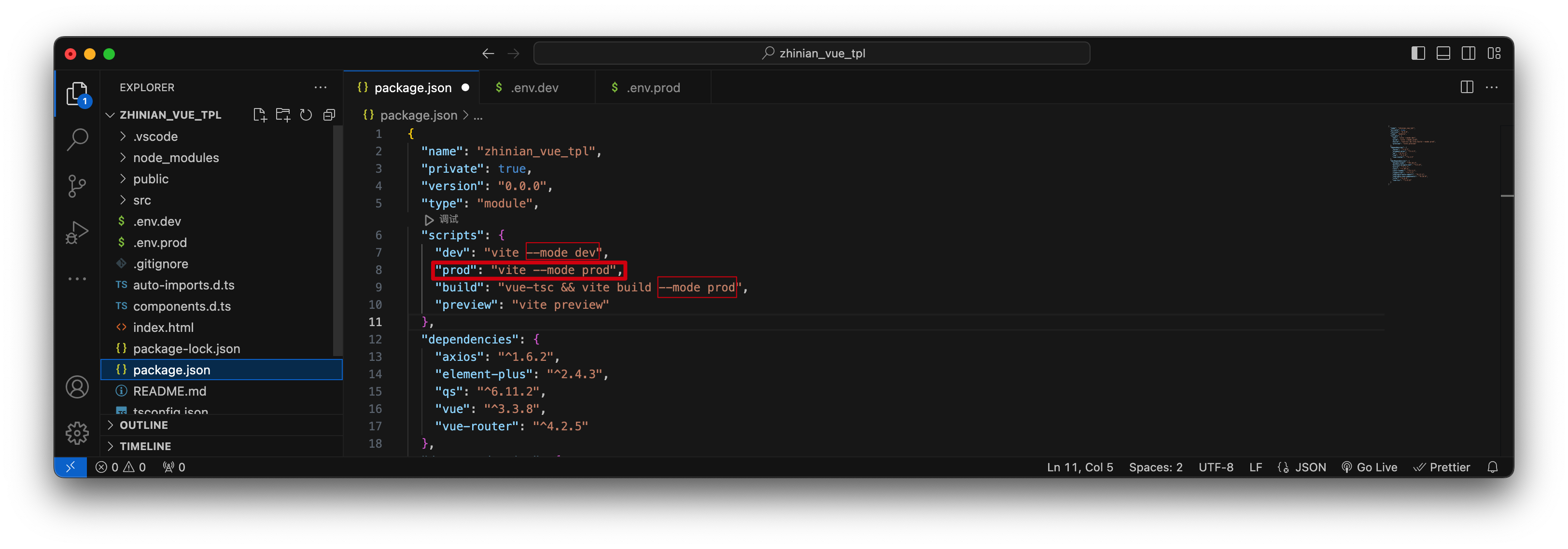Toggle primary side bar visibility
The width and height of the screenshot is (1568, 549).
[1418, 54]
